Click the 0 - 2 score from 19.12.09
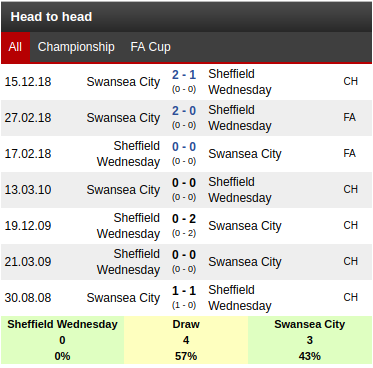This screenshot has width=373, height=368. click(184, 219)
